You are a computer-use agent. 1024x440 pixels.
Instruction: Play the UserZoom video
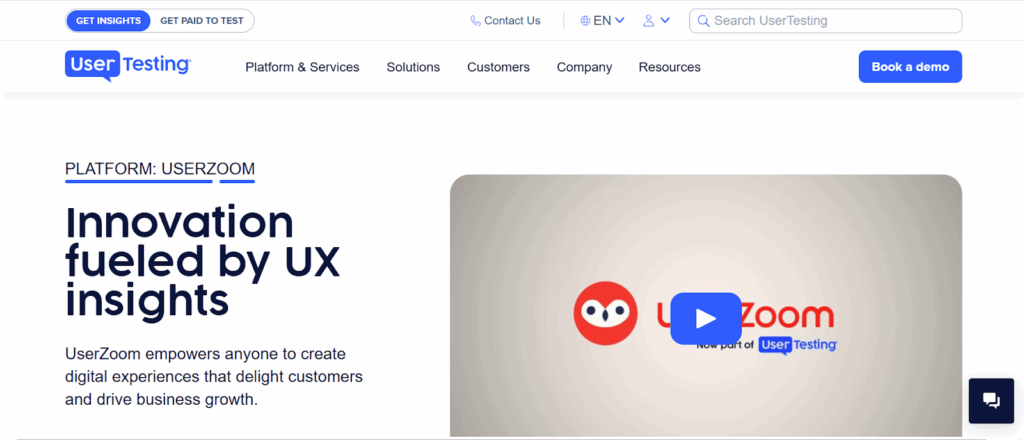(x=705, y=318)
